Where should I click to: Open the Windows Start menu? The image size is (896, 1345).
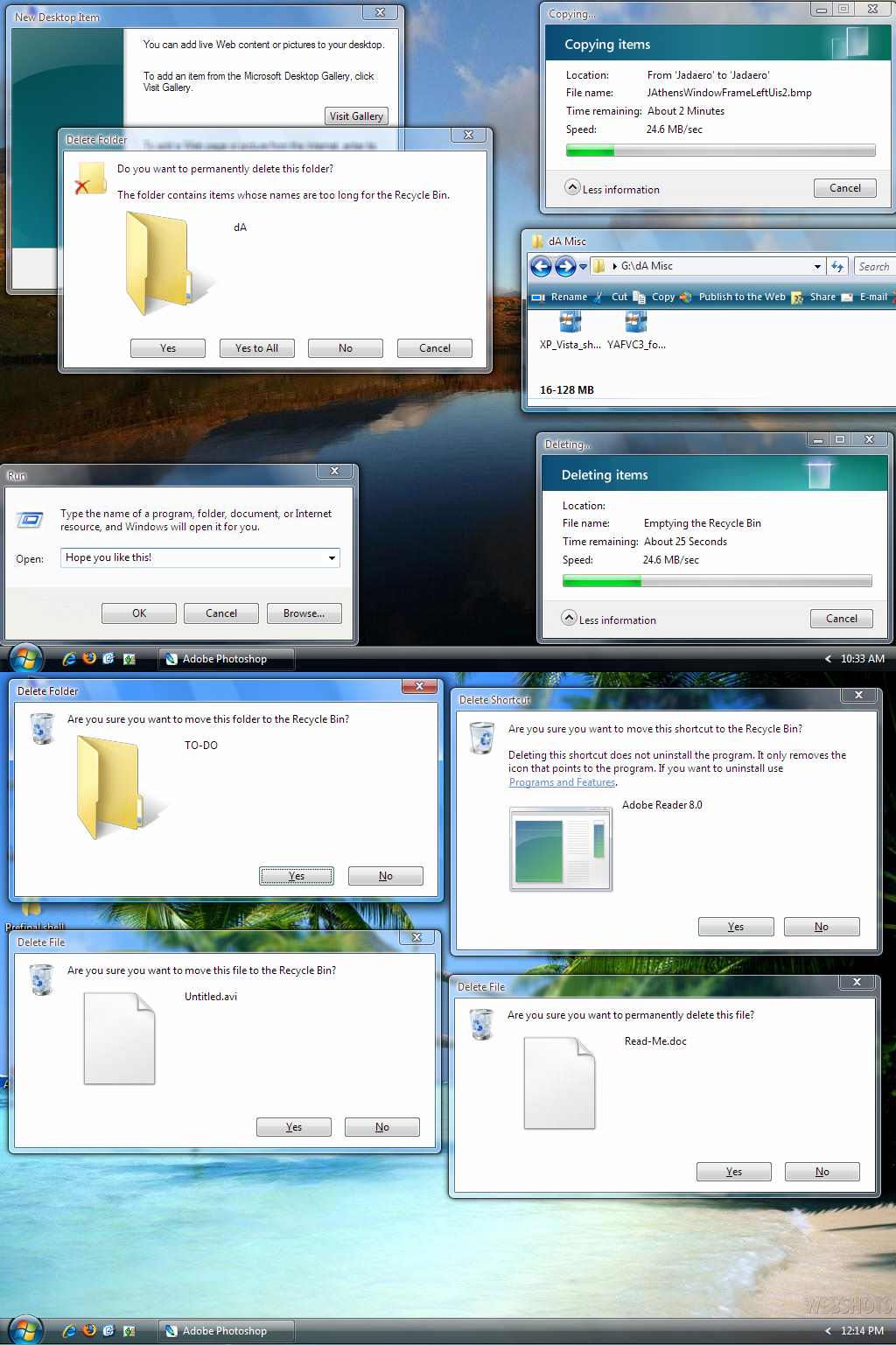24,1330
